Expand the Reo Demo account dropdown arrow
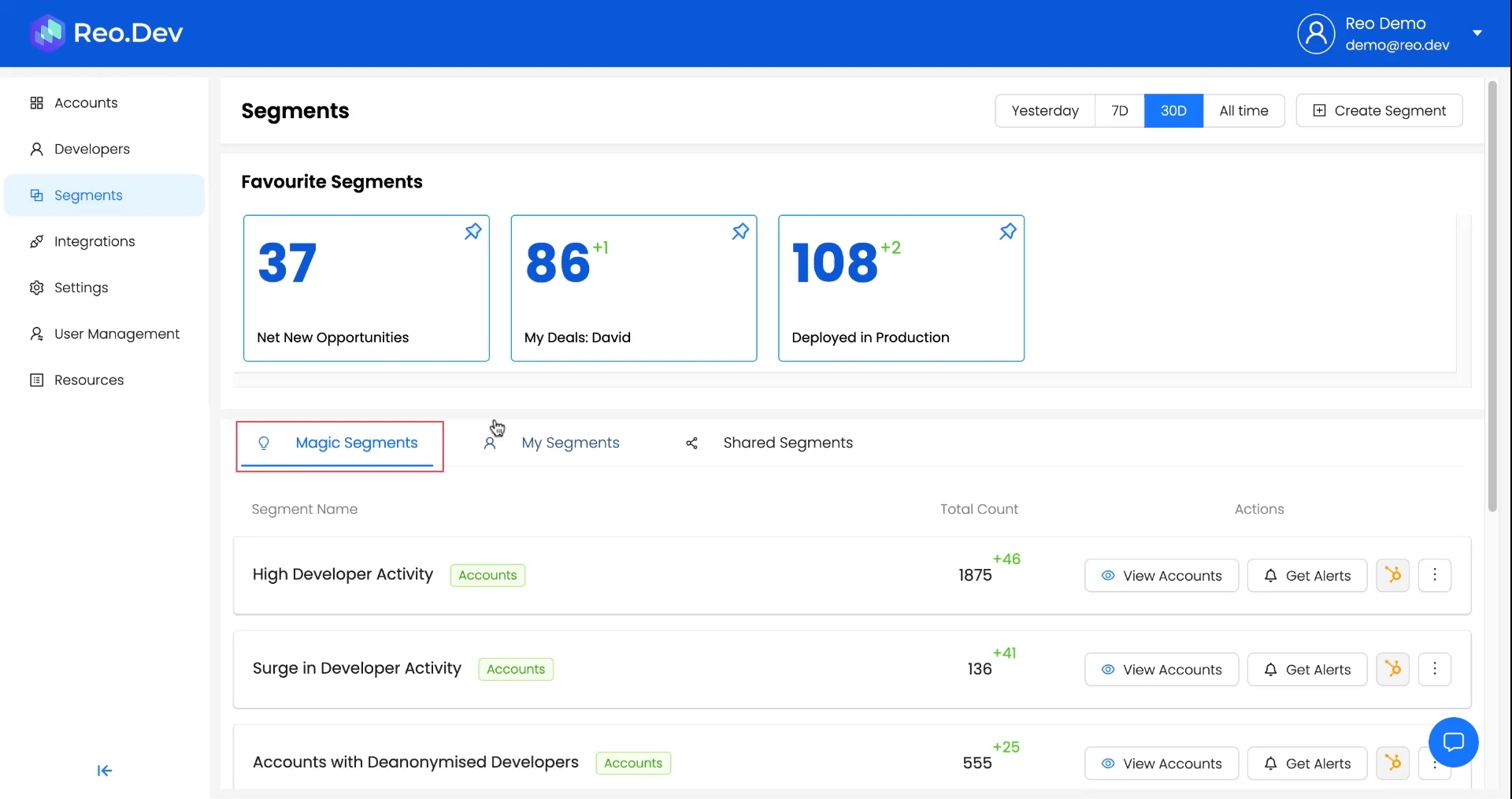This screenshot has width=1512, height=799. [x=1477, y=33]
